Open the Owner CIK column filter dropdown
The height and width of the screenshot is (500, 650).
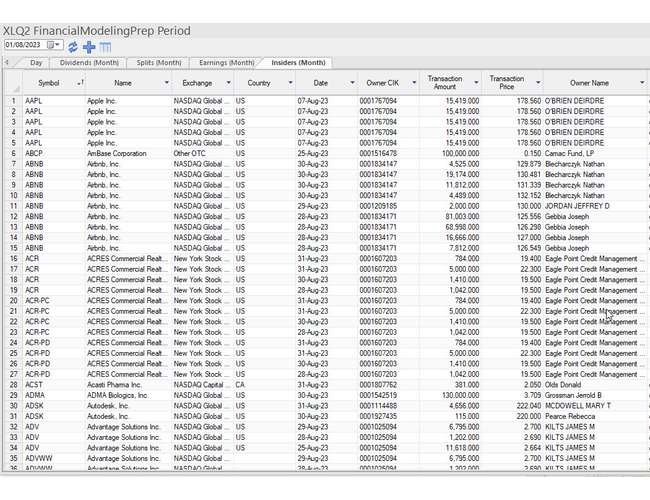point(414,83)
